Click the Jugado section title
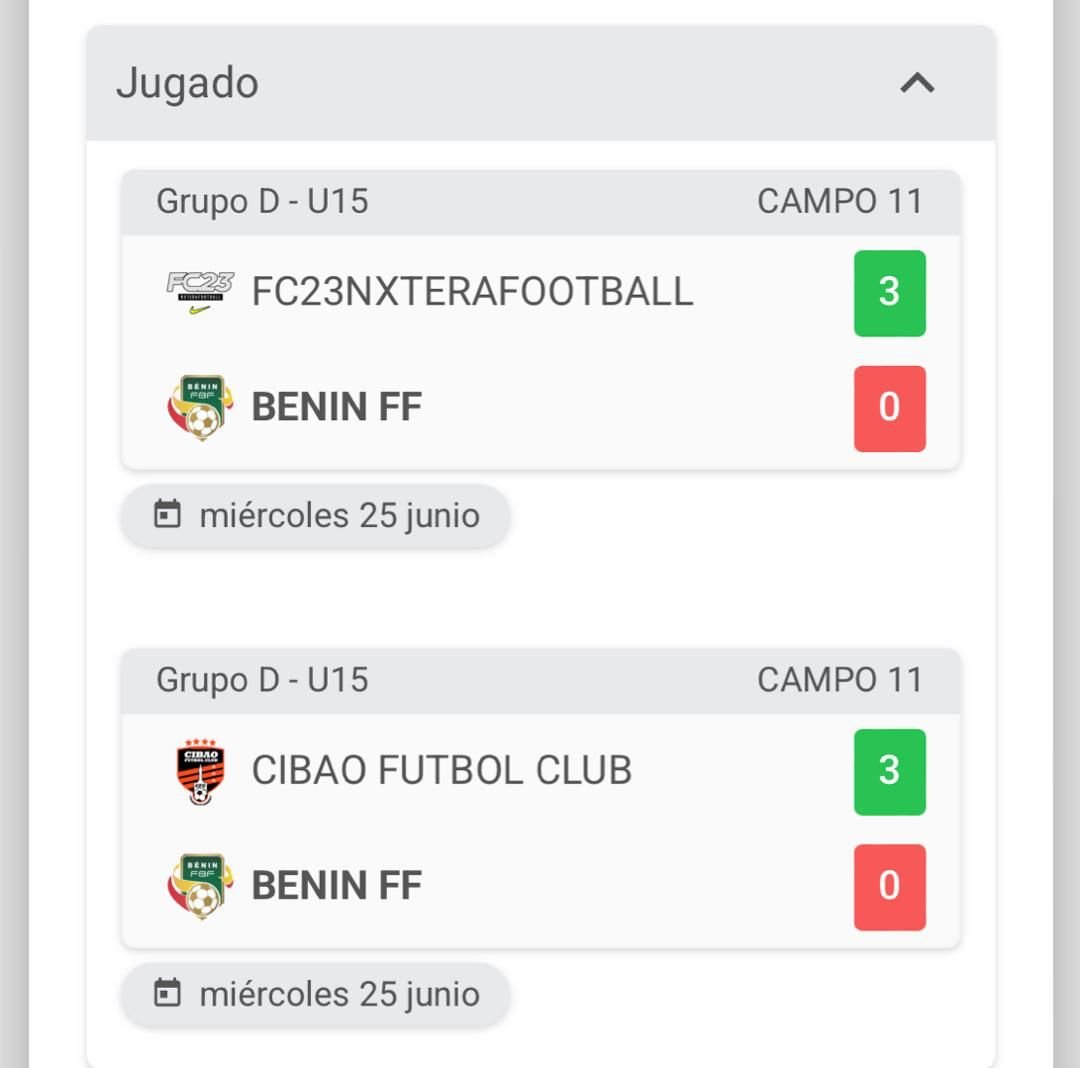Screen dimensions: 1080x1068 [x=187, y=83]
